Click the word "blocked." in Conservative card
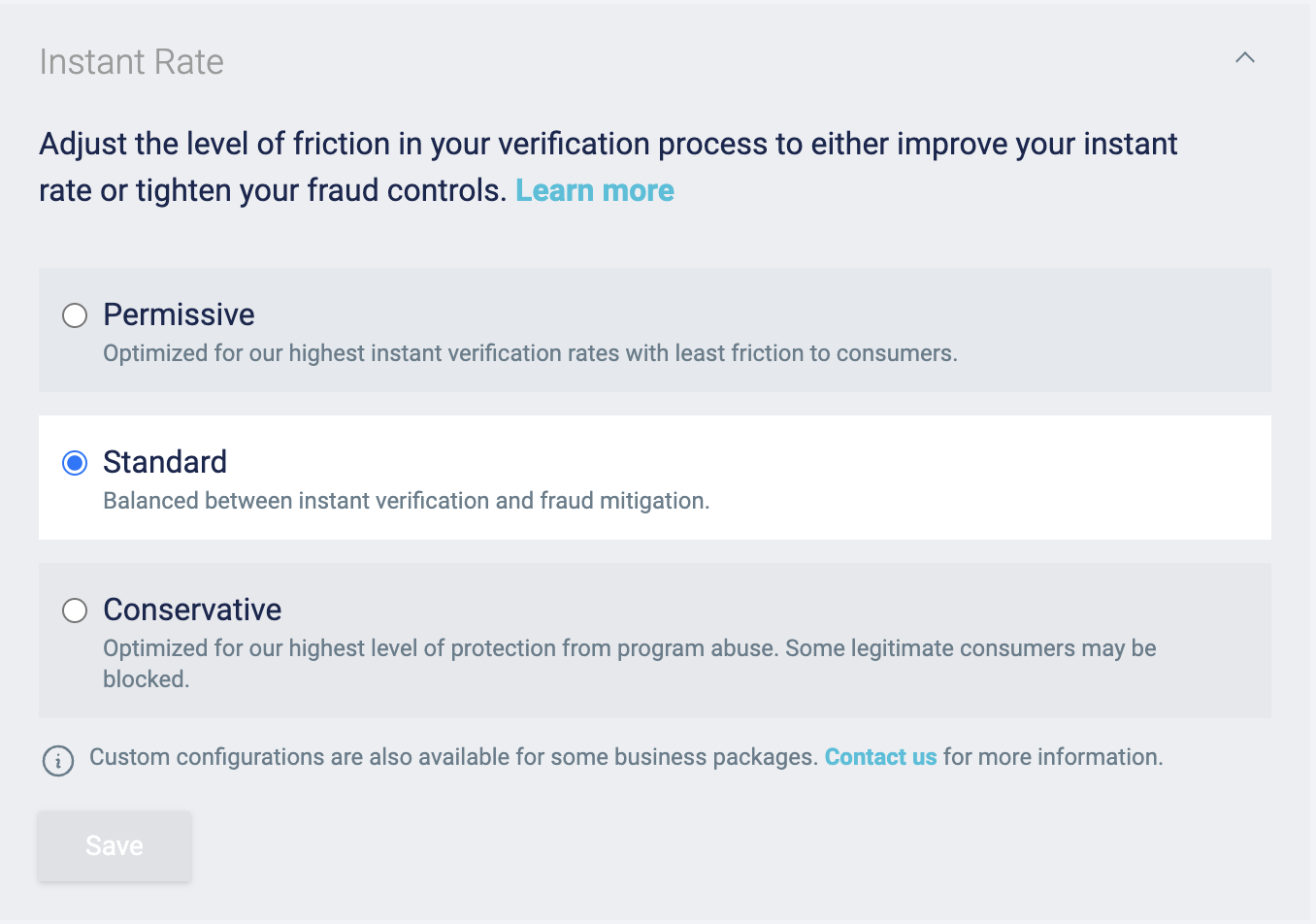The width and height of the screenshot is (1316, 924). 147,679
